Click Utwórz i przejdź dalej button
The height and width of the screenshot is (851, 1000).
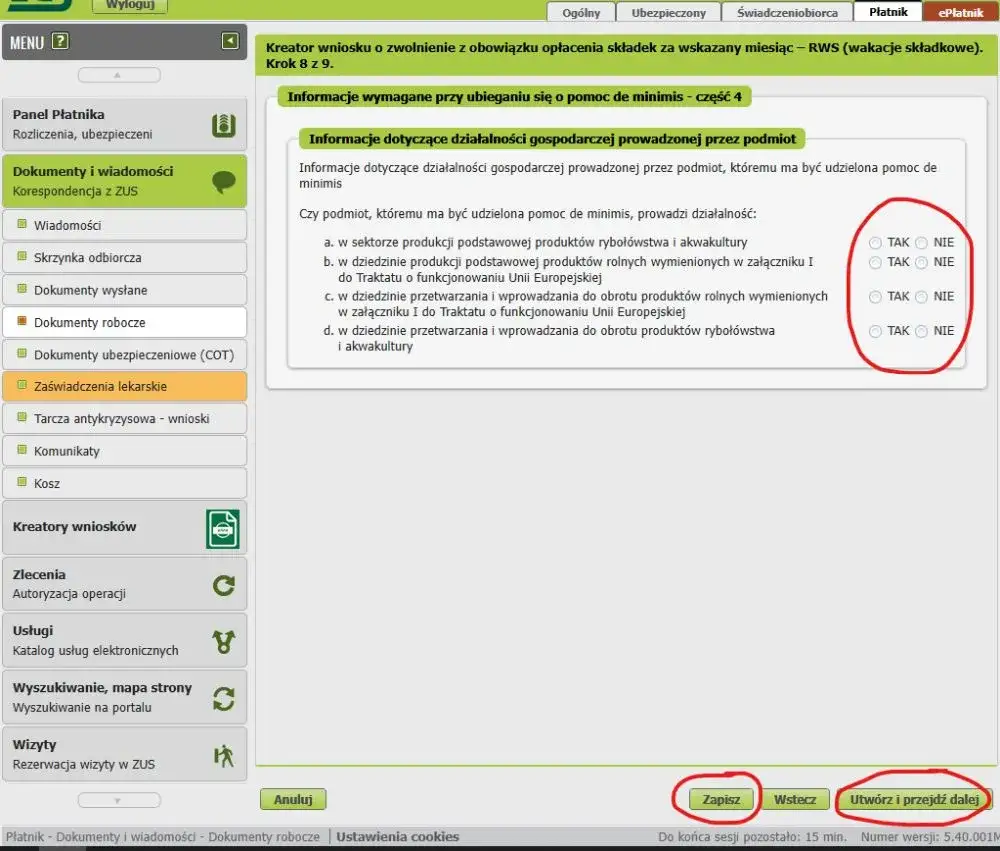click(x=914, y=800)
